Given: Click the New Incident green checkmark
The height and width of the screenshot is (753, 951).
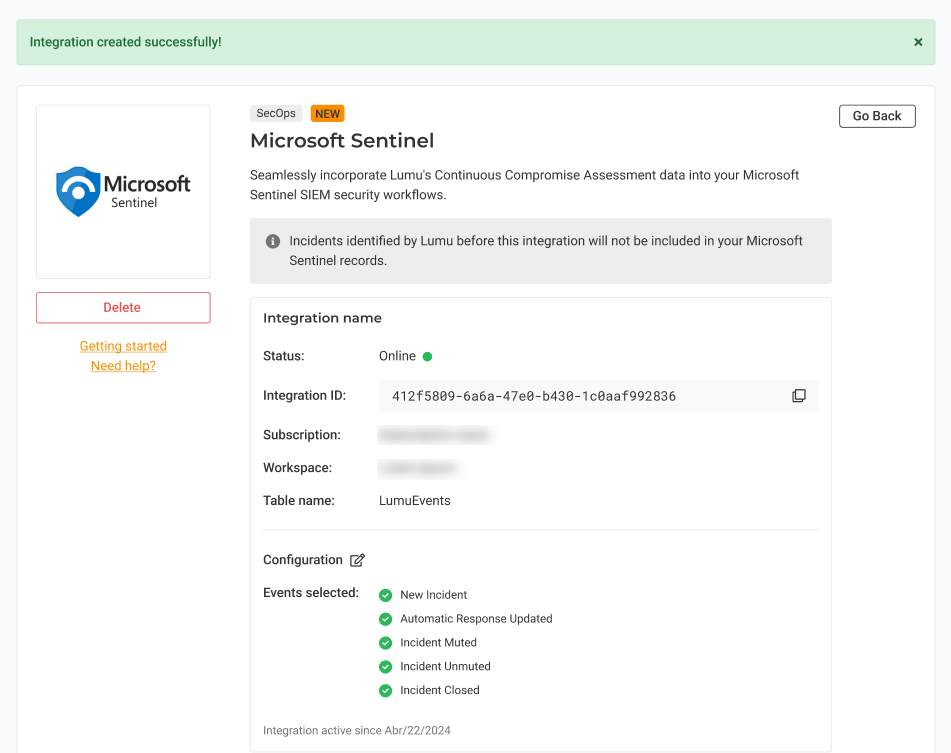Looking at the screenshot, I should pyautogui.click(x=385, y=595).
